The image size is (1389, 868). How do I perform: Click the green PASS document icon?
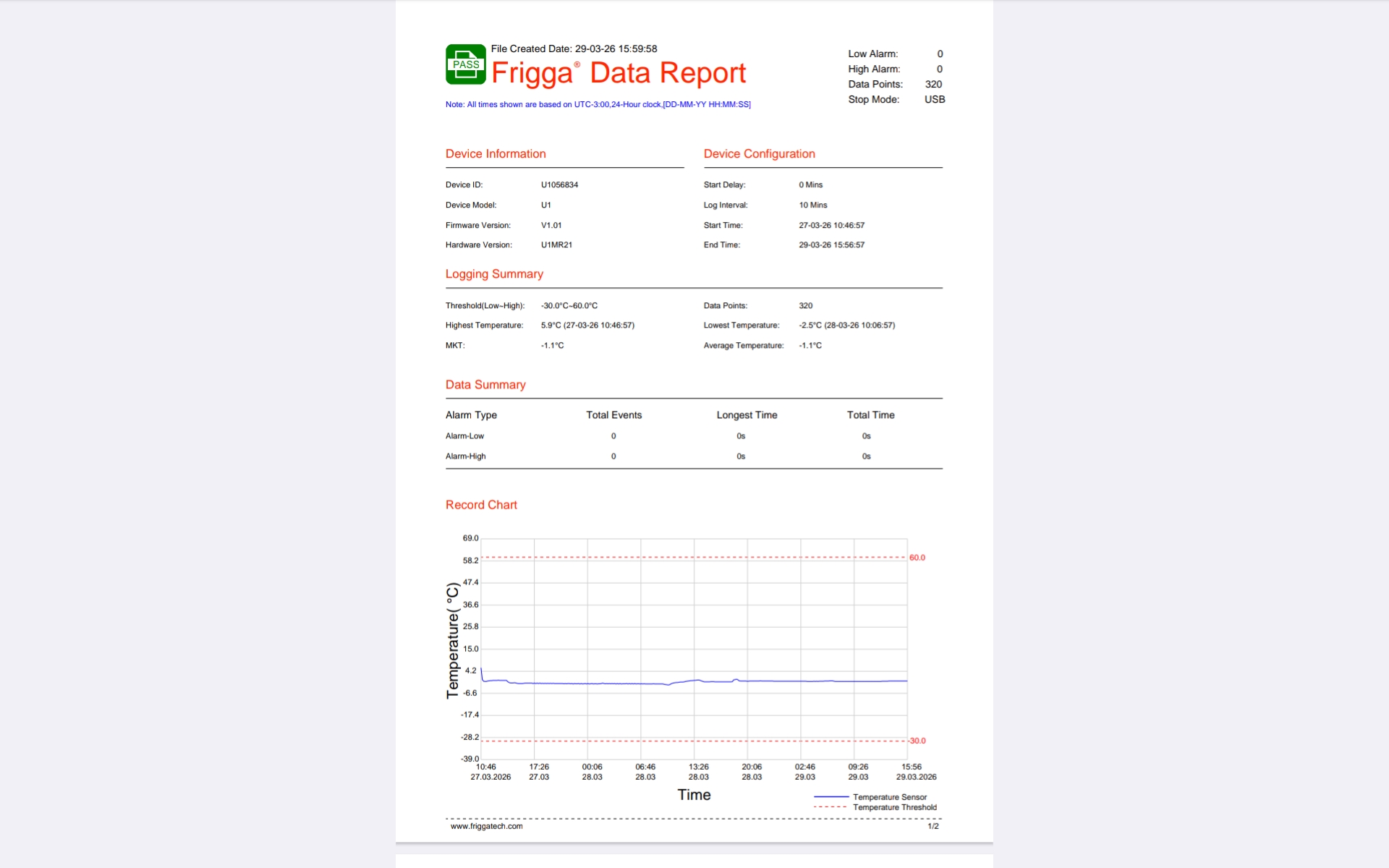tap(465, 64)
